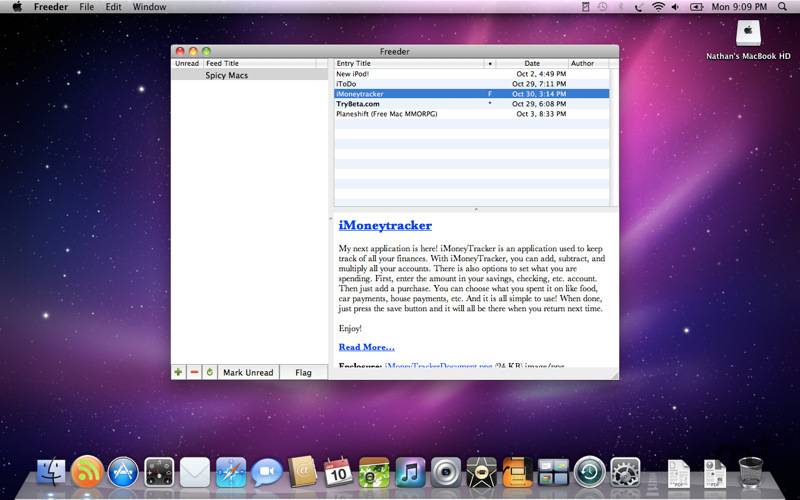Open the Edit menu
Viewport: 800px width, 500px height.
(x=113, y=7)
